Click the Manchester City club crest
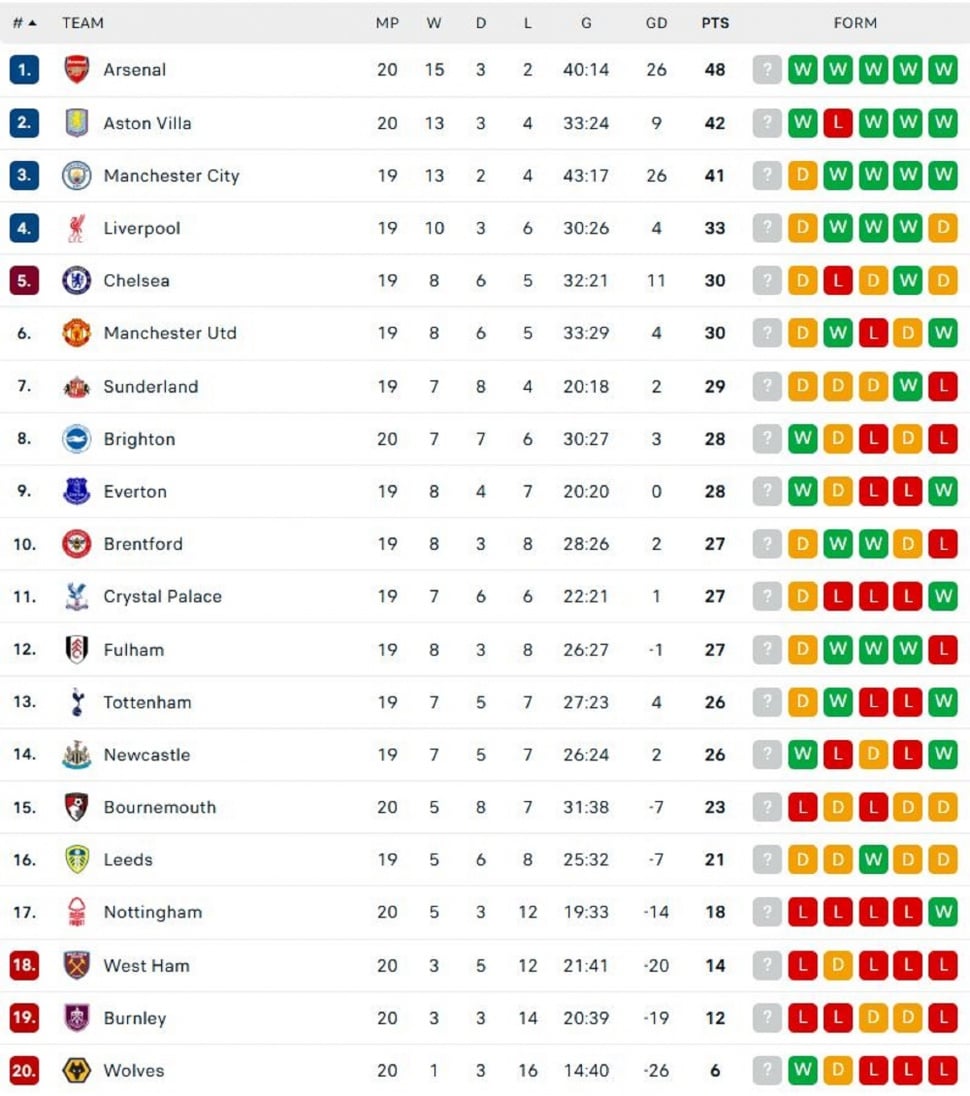The height and width of the screenshot is (1096, 970). pyautogui.click(x=78, y=175)
